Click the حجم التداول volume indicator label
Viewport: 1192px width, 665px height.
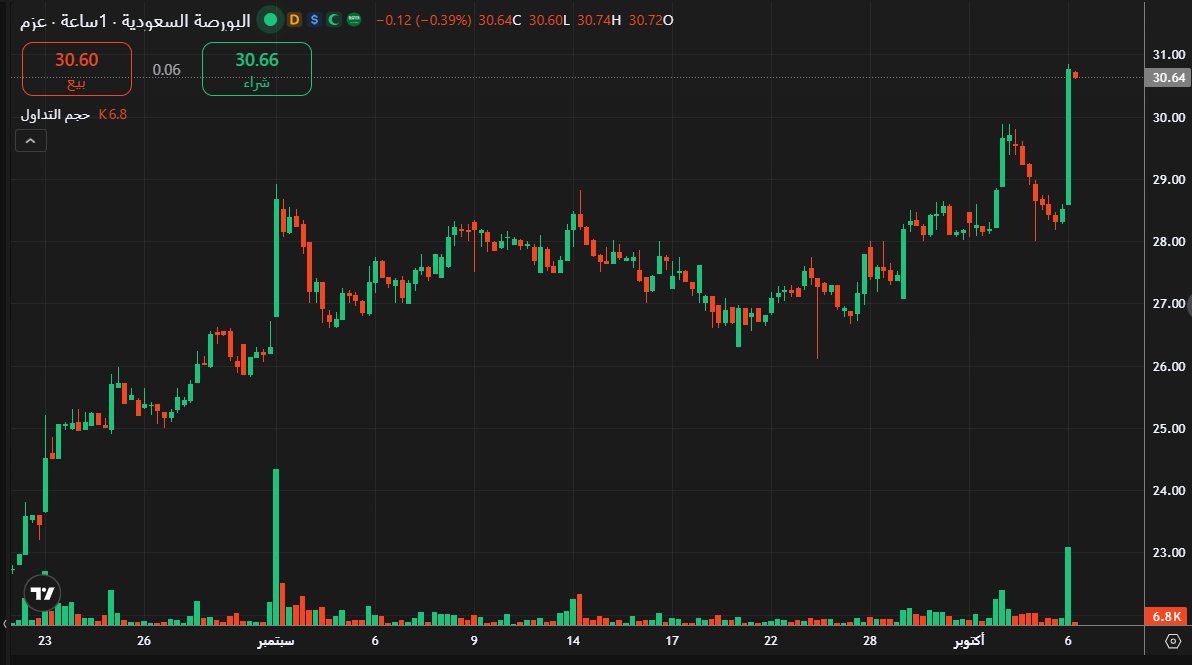55,115
